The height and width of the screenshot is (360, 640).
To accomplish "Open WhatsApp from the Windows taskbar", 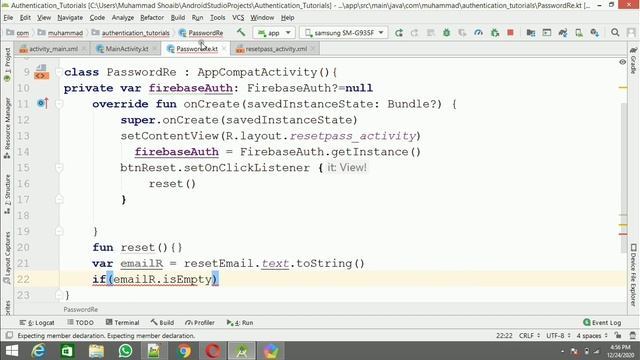I will click(x=125, y=351).
